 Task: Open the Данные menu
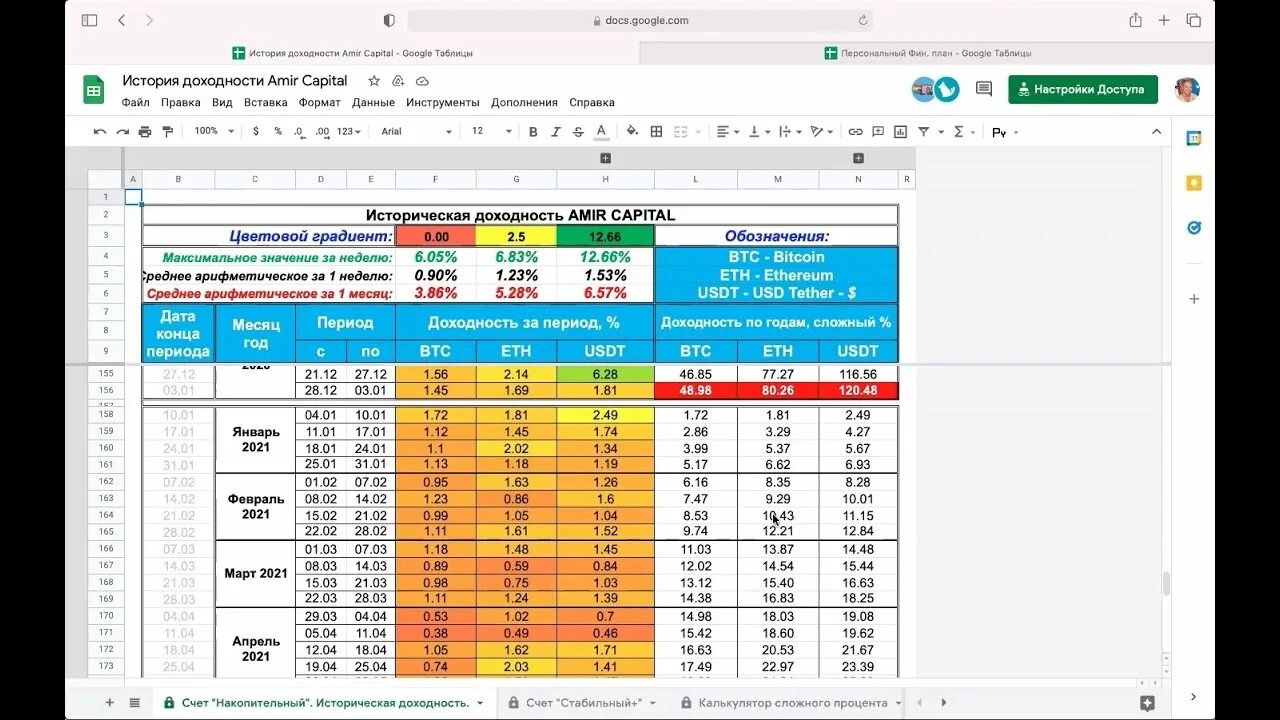coord(374,102)
